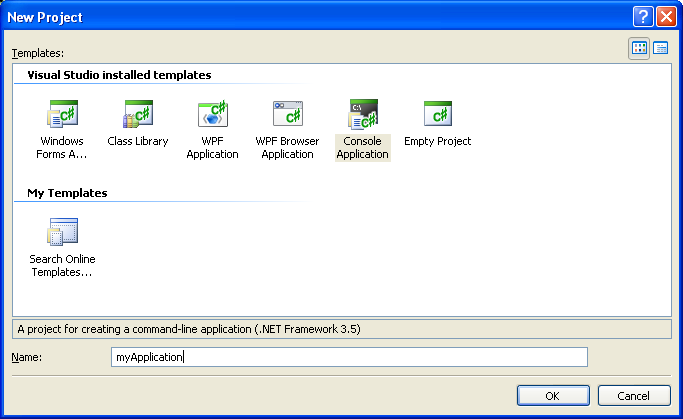Image resolution: width=683 pixels, height=419 pixels.
Task: Switch to large icons view
Action: pos(639,48)
